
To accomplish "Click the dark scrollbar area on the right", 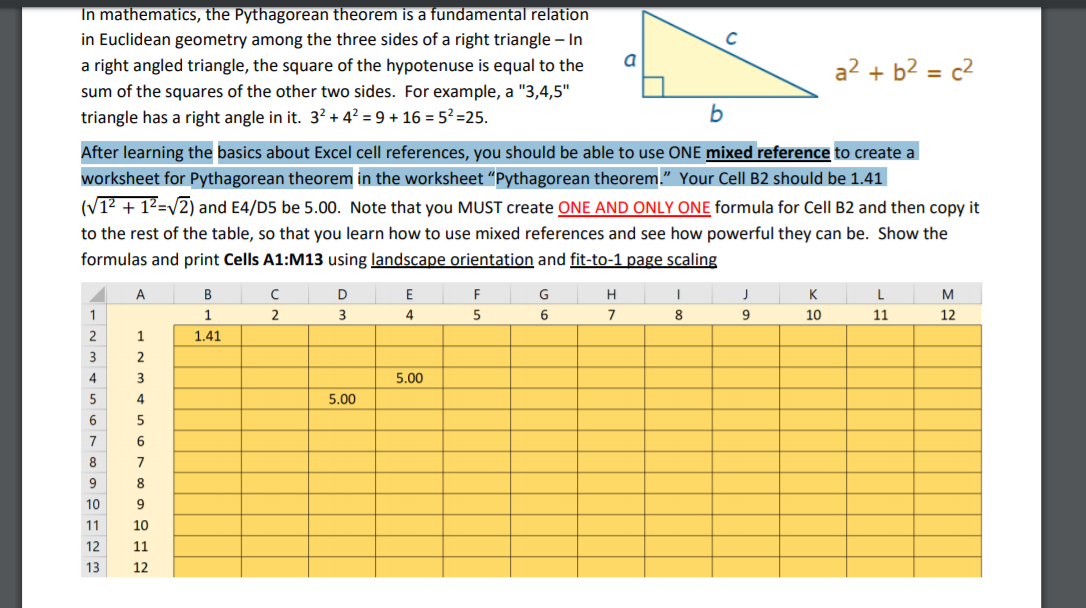I will tap(1064, 300).
